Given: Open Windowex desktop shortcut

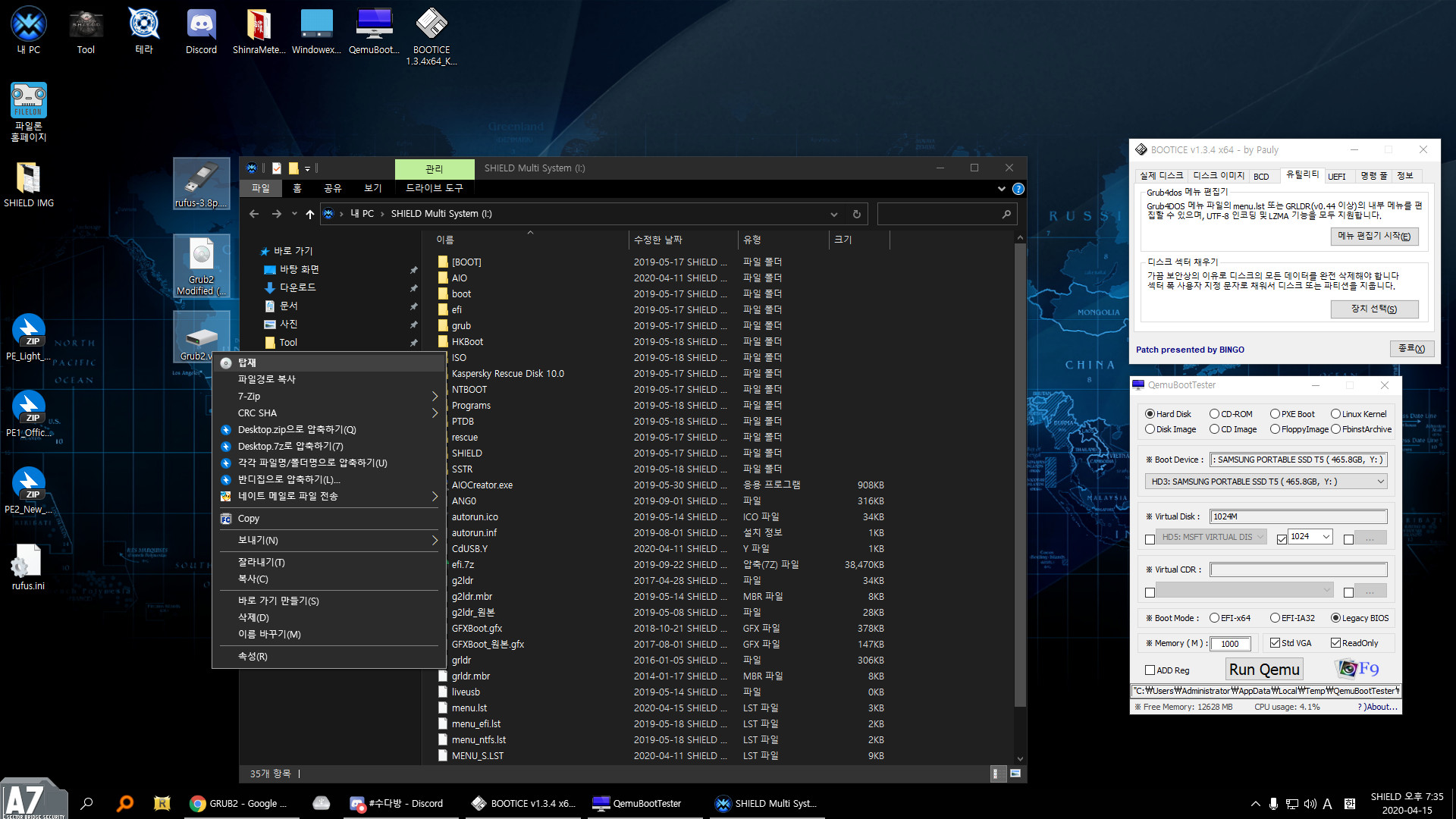Looking at the screenshot, I should tap(316, 30).
